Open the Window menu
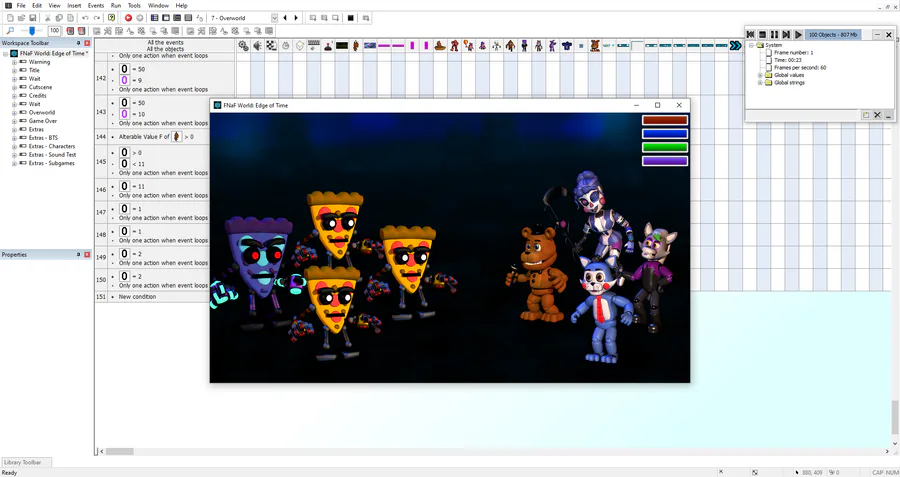 pos(158,6)
